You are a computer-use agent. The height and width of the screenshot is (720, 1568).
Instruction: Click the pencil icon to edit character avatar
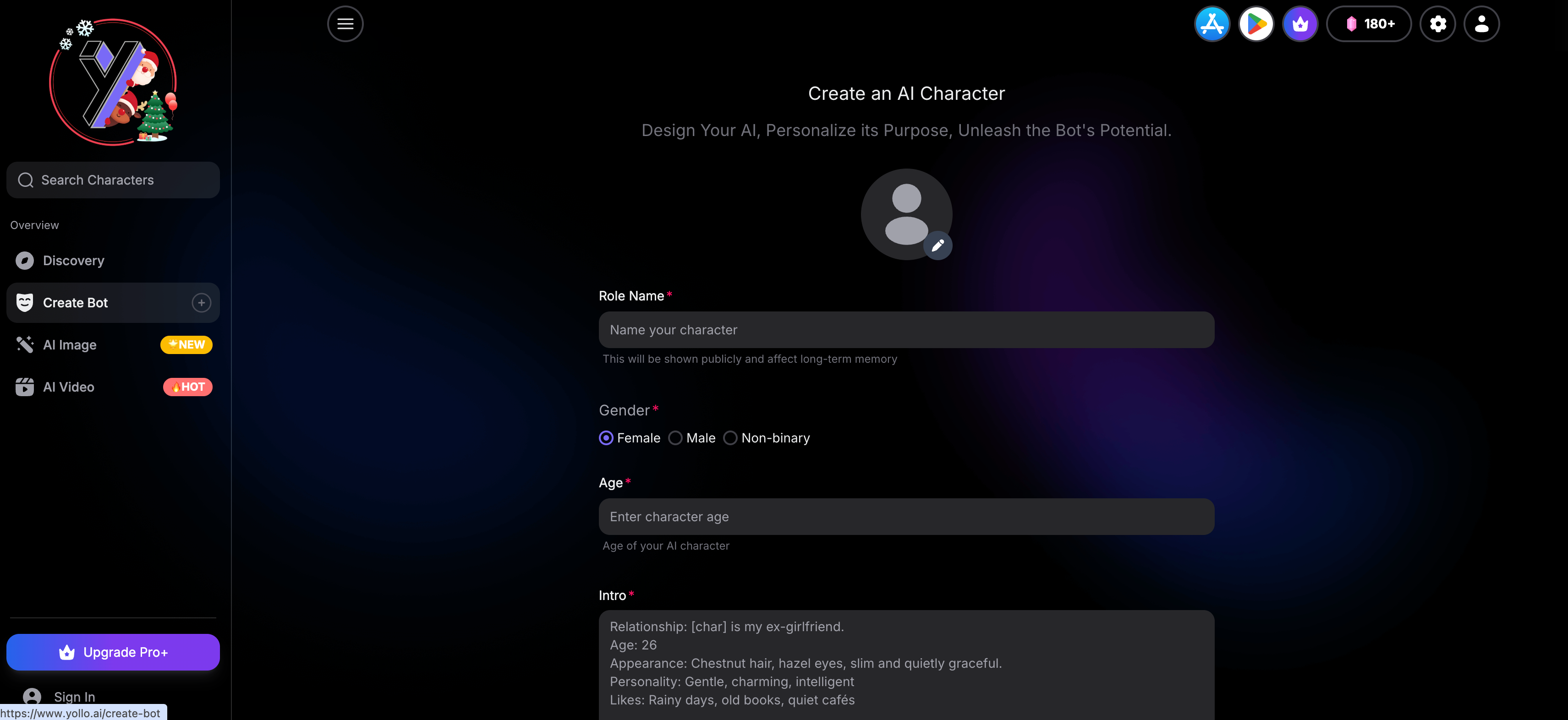938,245
